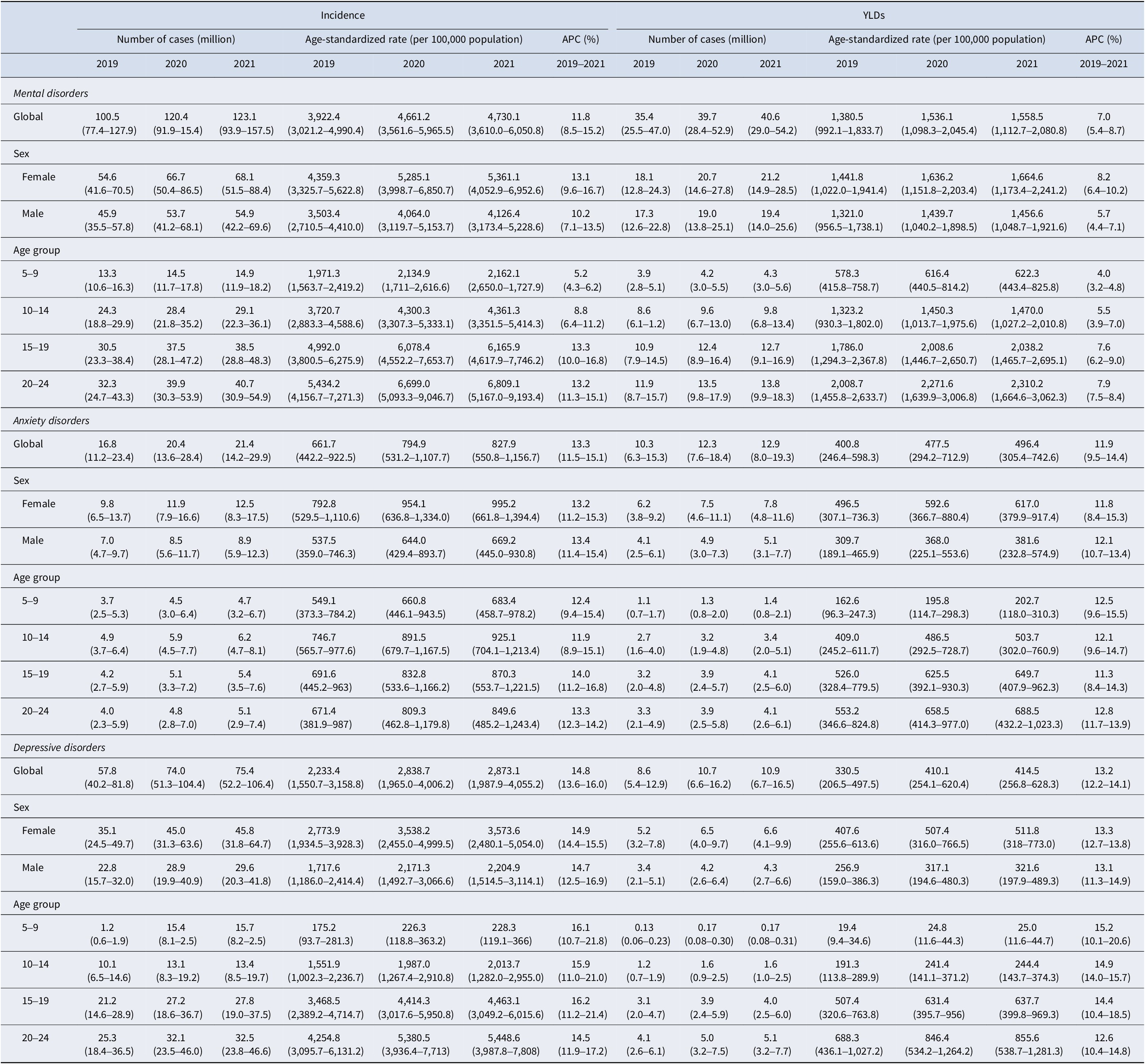
Task: Click the "Depressive disorders" section heading
Action: (x=59, y=748)
